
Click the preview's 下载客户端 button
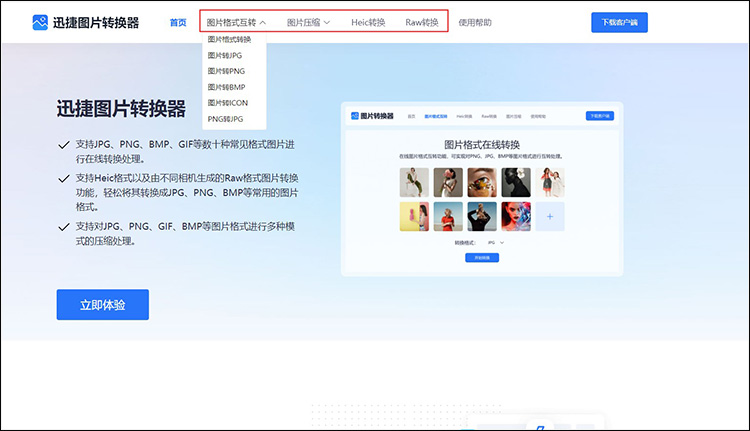click(x=600, y=116)
